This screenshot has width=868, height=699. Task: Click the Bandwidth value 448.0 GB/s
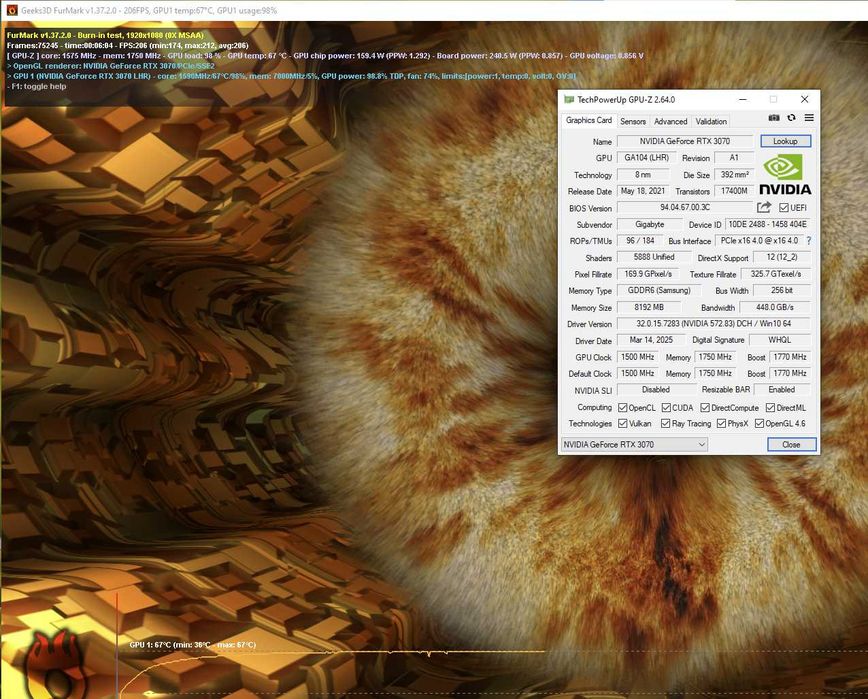click(x=775, y=307)
